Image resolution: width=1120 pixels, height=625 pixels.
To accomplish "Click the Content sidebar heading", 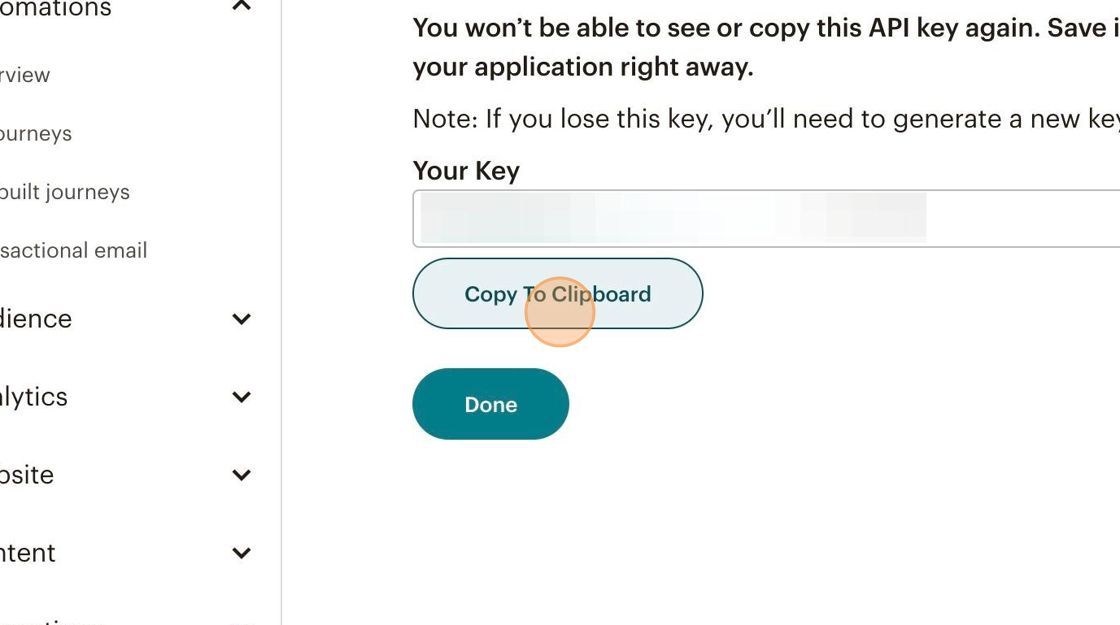I will point(28,553).
